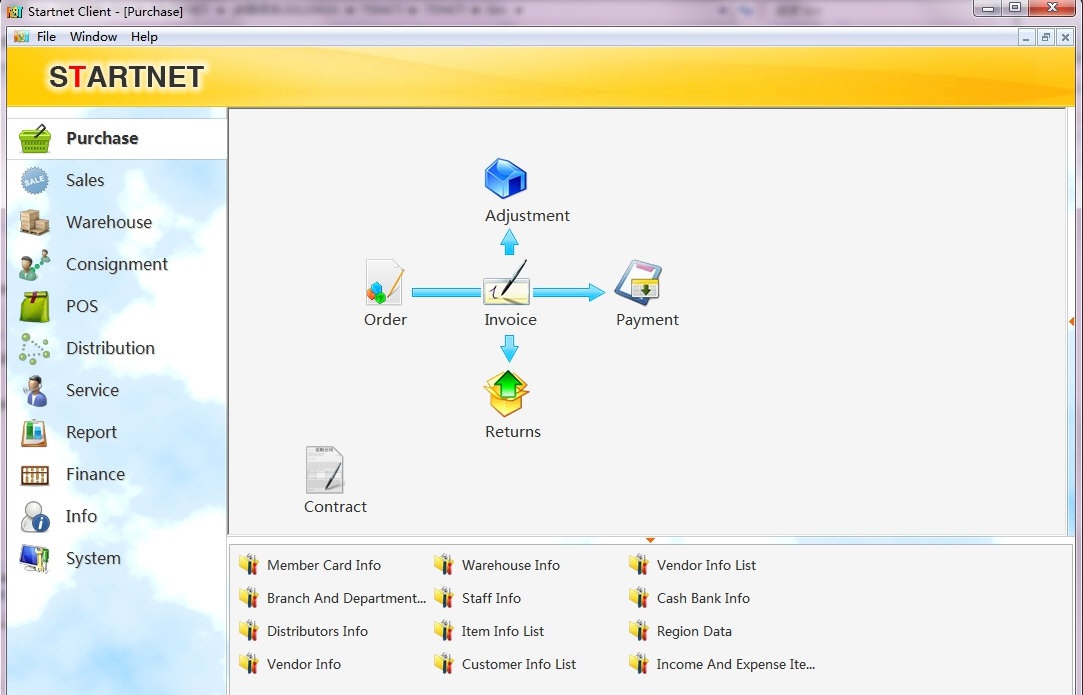This screenshot has width=1083, height=695.
Task: Switch to the Warehouse module label
Action: point(109,222)
